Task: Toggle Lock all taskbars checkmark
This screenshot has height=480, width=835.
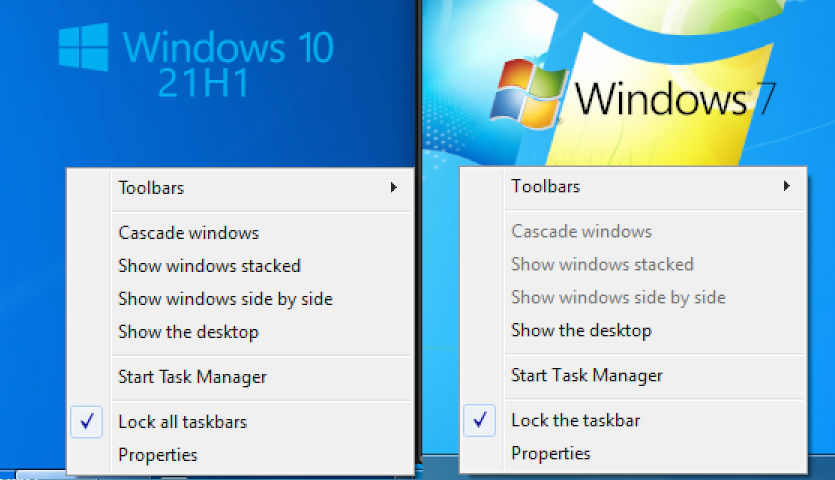Action: coord(87,421)
